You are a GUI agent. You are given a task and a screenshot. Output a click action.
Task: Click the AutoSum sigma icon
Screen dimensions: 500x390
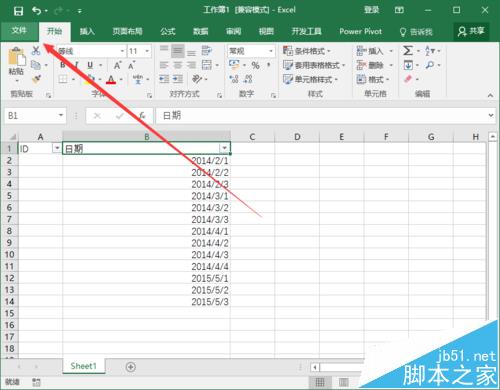point(408,51)
